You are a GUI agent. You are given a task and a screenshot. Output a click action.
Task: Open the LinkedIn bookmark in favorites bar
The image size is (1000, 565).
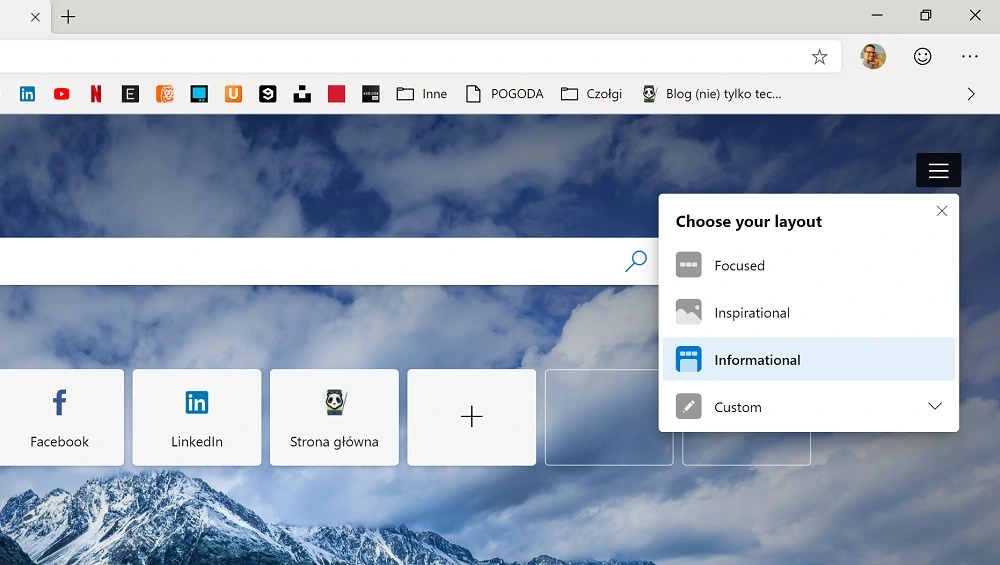click(27, 94)
